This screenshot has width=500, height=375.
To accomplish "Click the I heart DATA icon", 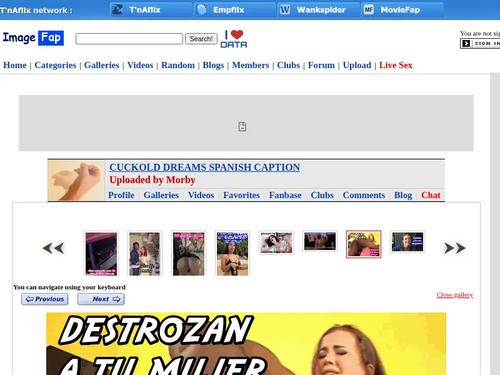I will [234, 39].
